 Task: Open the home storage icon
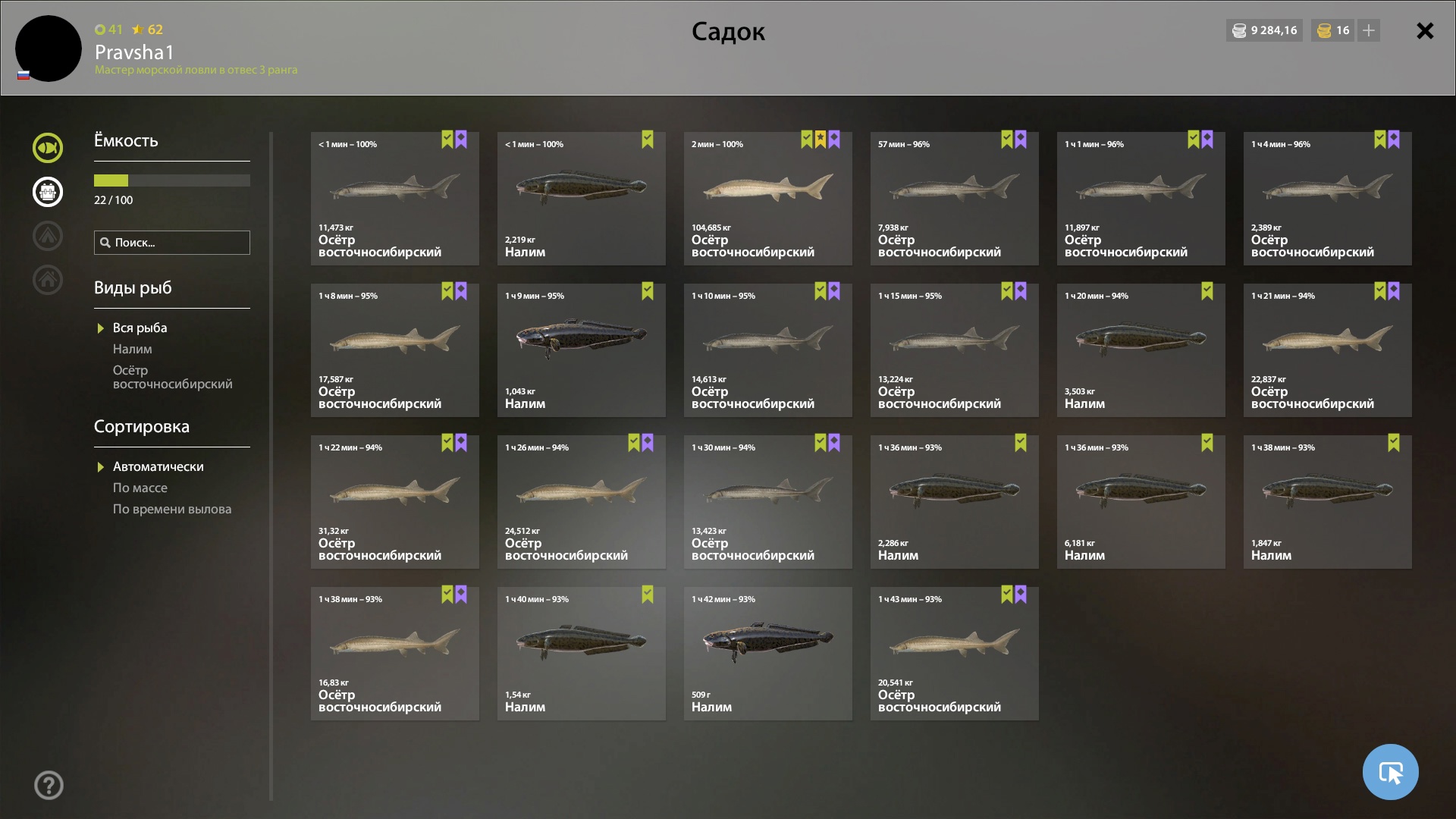click(x=48, y=280)
